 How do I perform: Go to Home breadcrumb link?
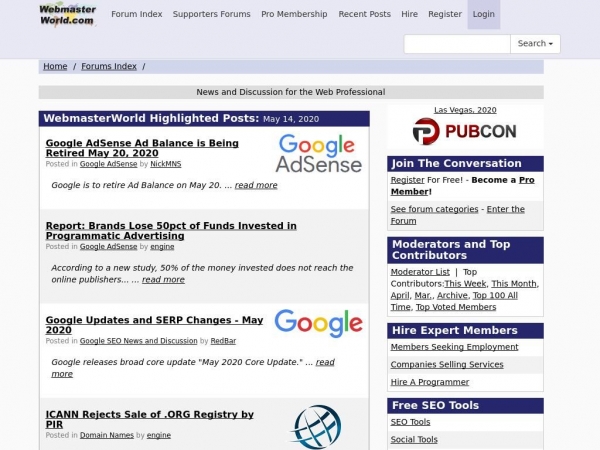pos(55,66)
